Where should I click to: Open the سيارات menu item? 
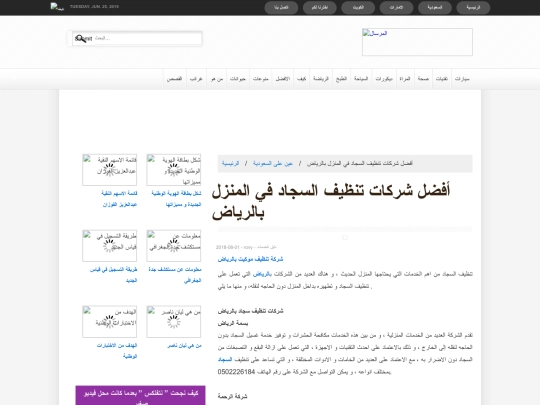coord(462,79)
